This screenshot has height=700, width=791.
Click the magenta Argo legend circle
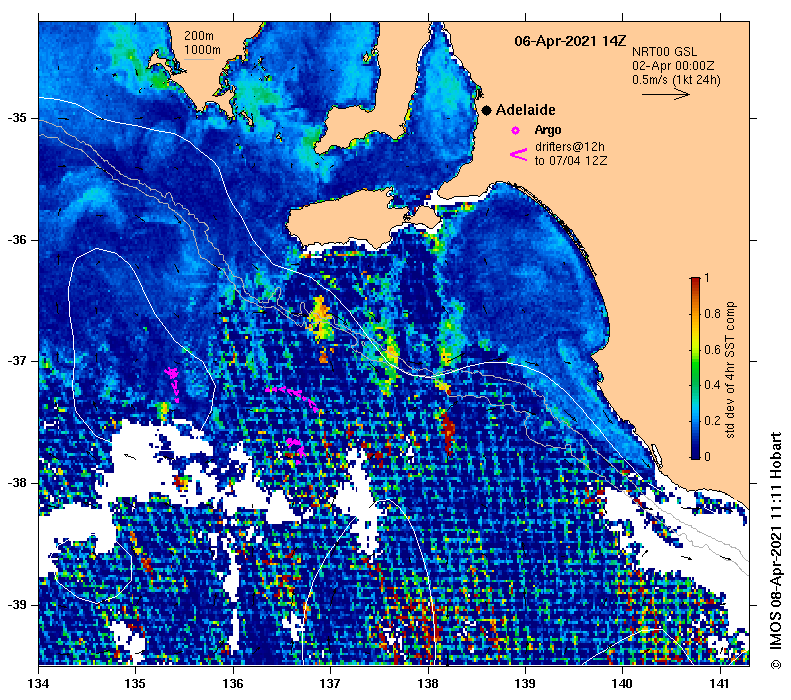point(515,131)
